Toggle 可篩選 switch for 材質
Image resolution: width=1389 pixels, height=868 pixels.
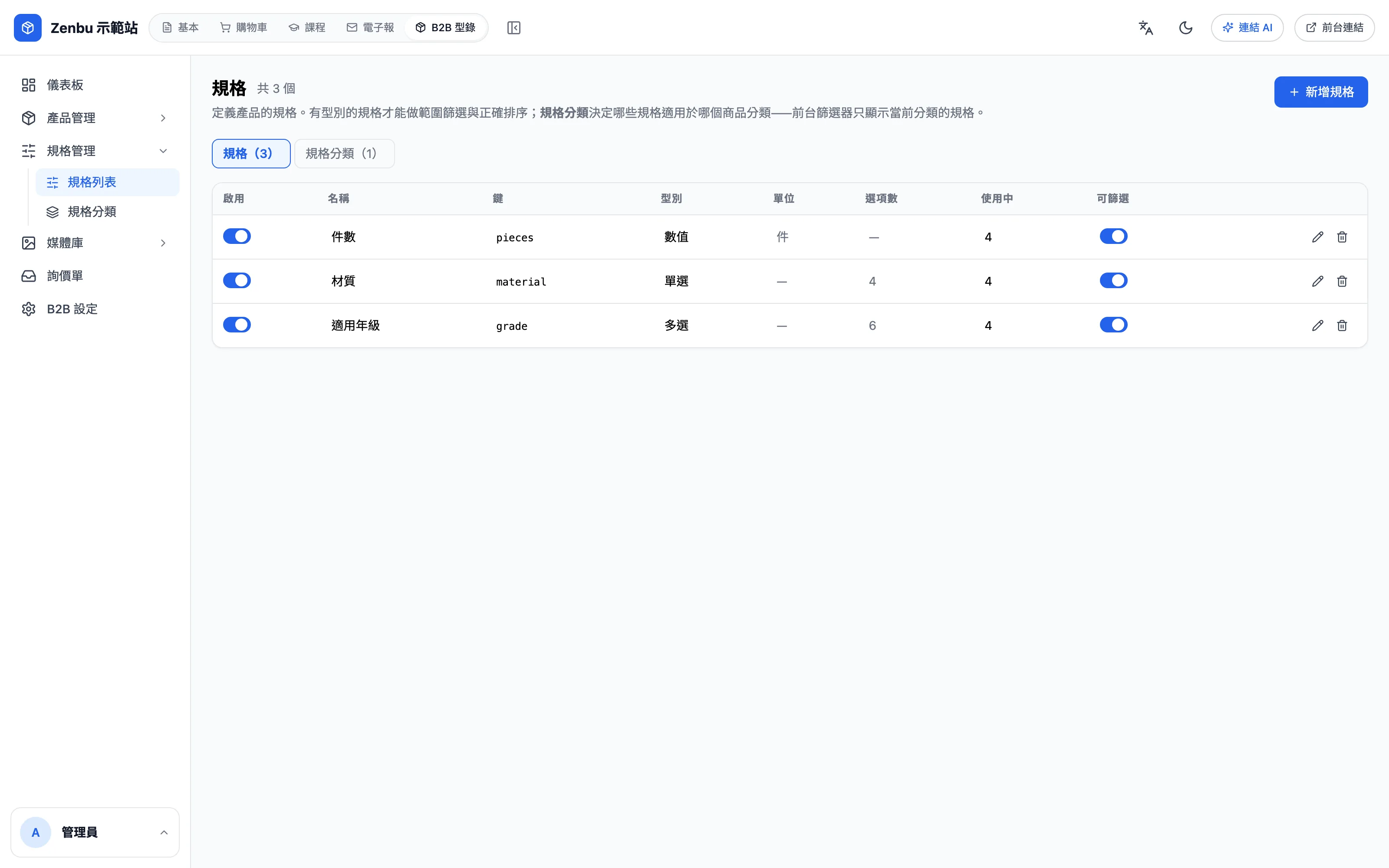(1113, 281)
